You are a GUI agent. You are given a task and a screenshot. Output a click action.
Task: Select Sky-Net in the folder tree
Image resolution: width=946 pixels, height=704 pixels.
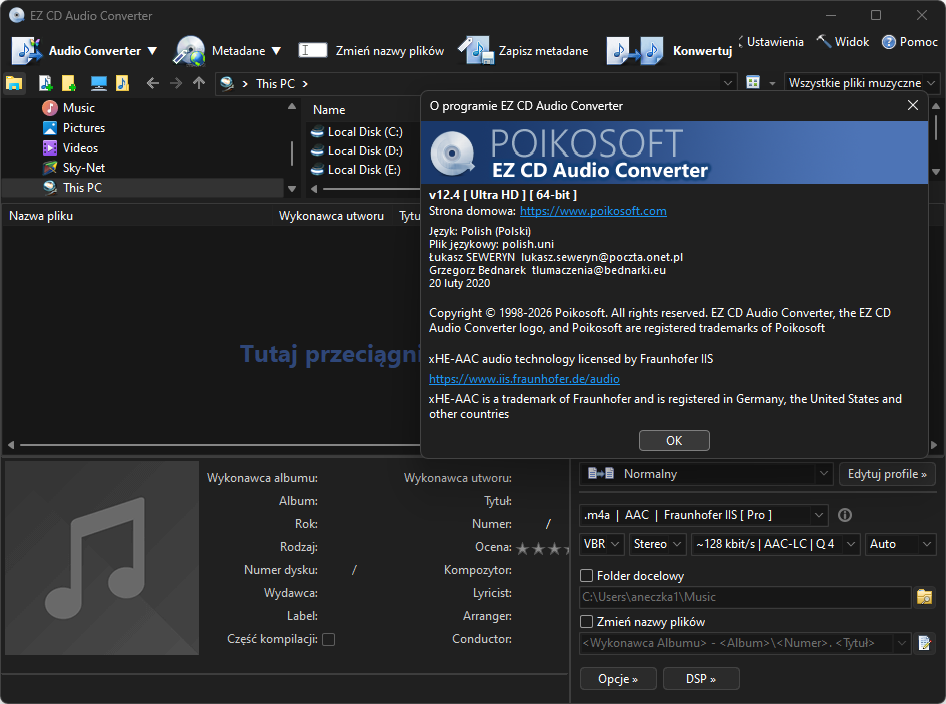(x=83, y=168)
